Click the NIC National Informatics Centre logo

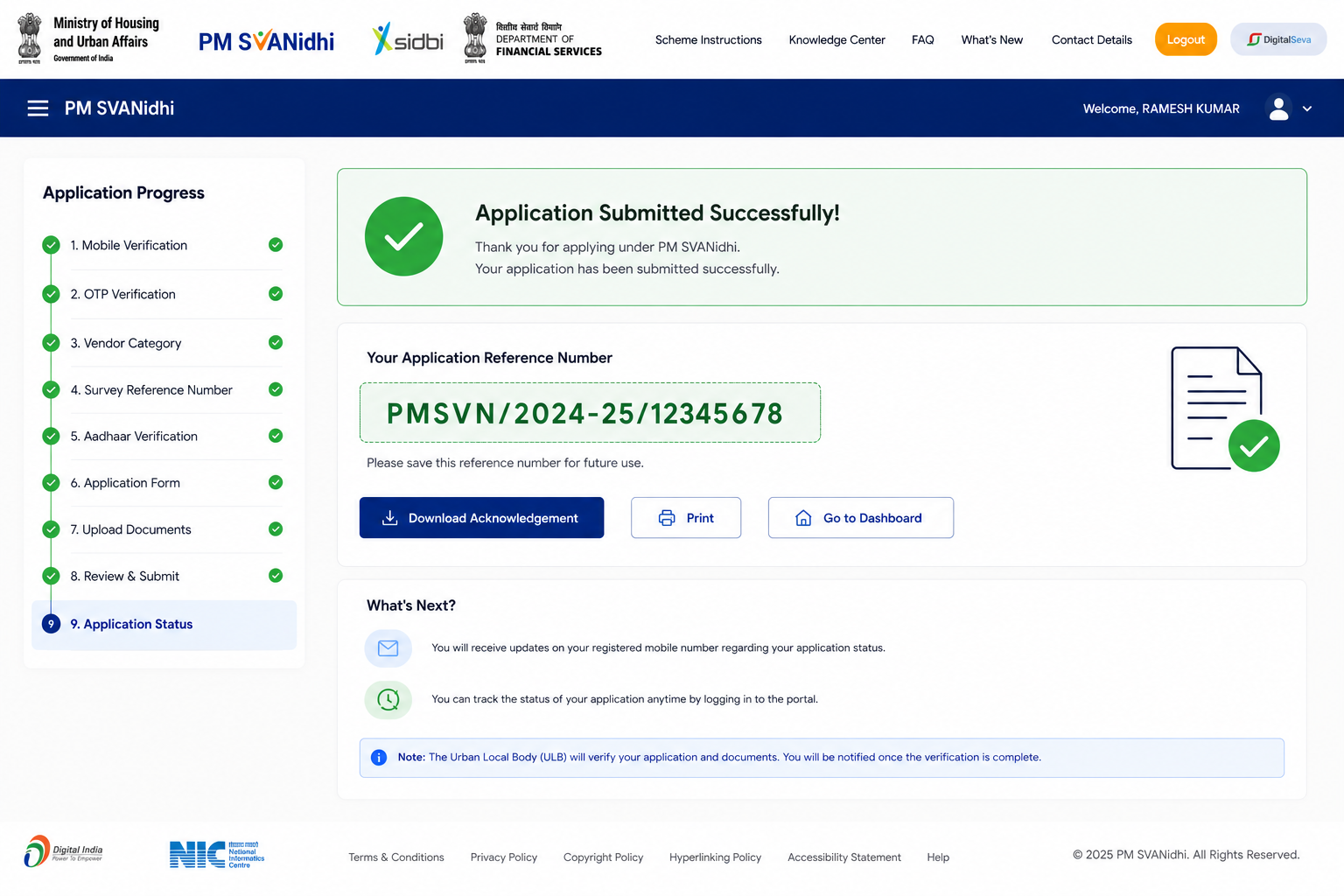(216, 854)
